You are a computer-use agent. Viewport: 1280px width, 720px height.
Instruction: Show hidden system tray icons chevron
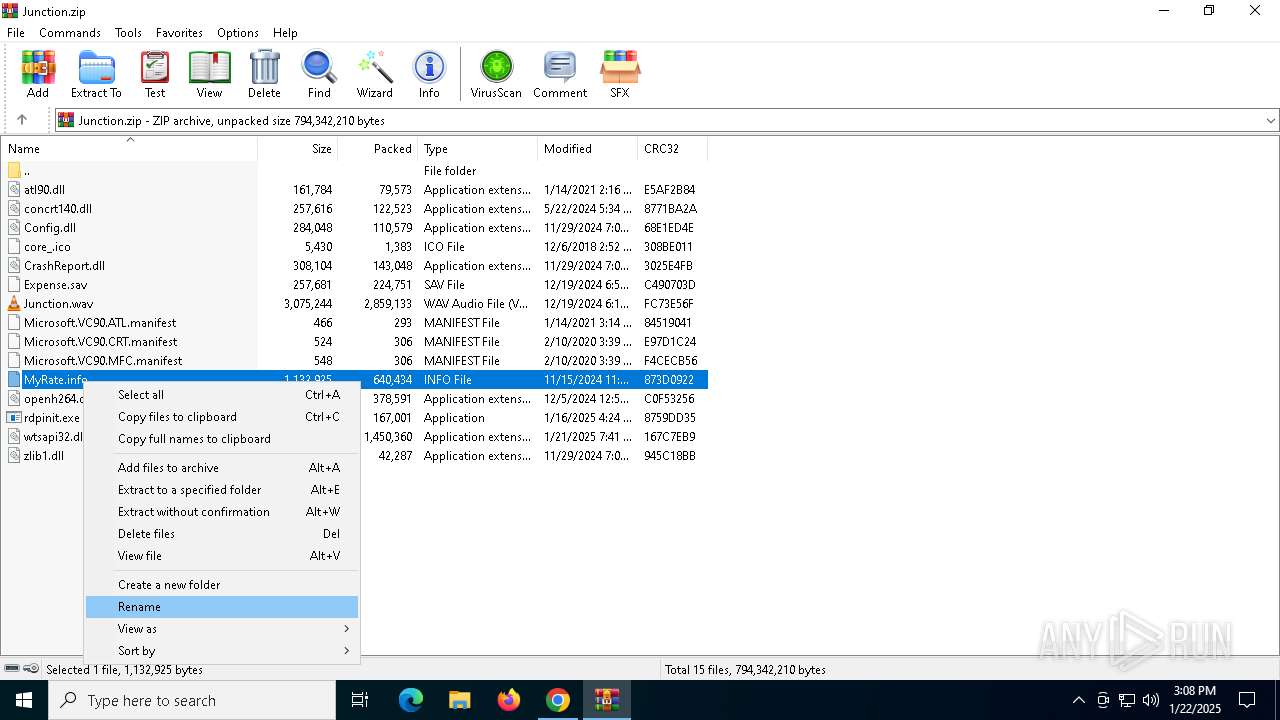1078,700
